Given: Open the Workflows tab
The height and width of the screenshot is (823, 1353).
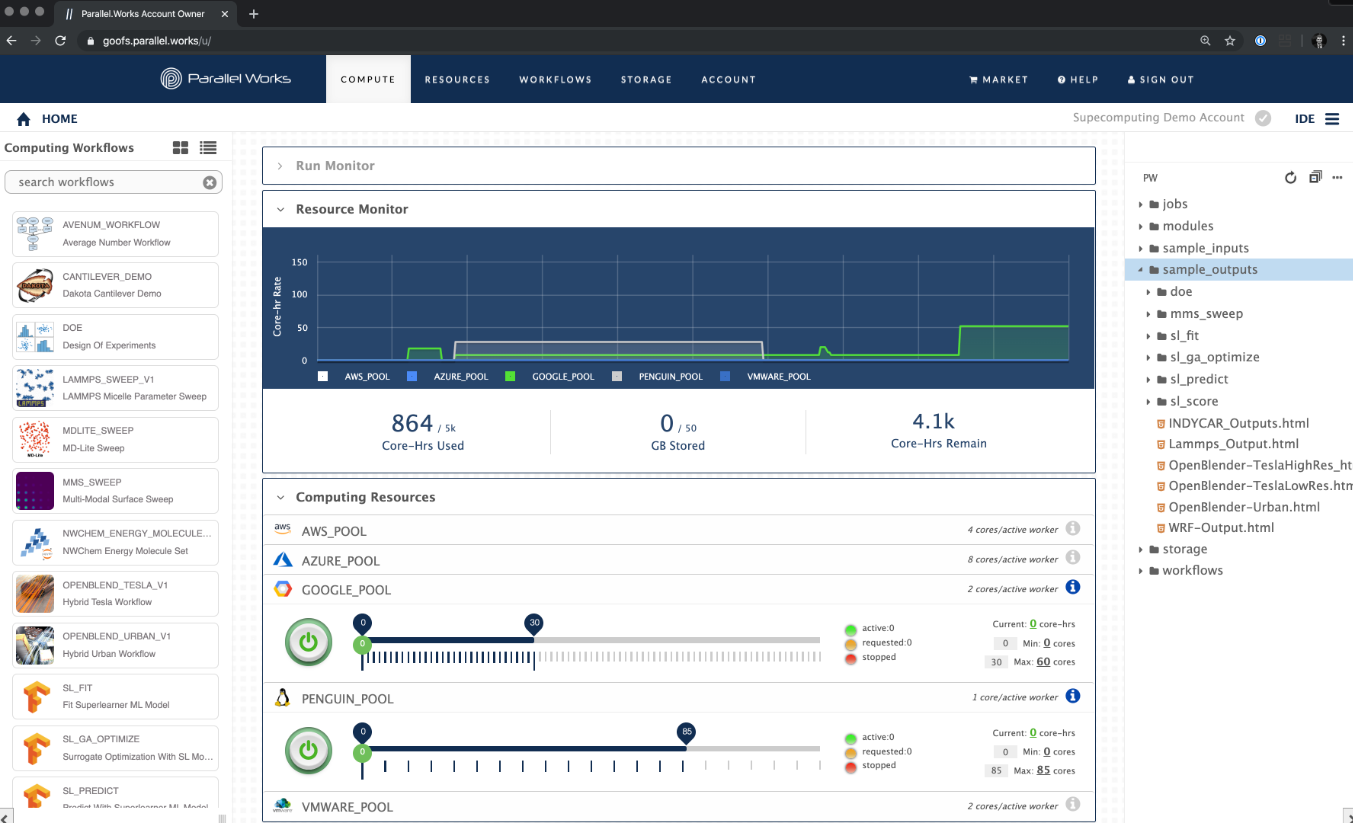Looking at the screenshot, I should [x=555, y=79].
